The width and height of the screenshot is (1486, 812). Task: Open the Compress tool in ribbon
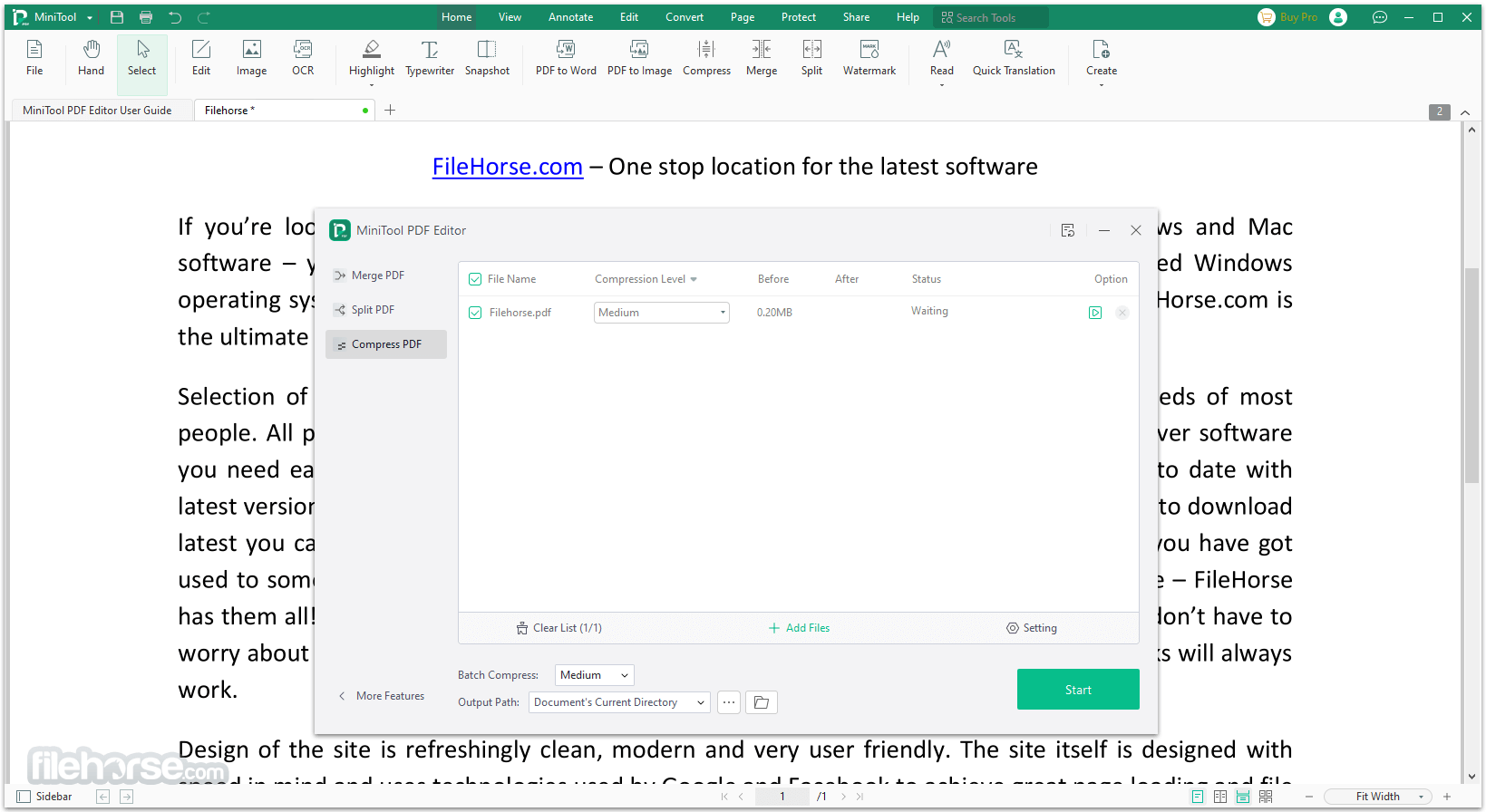(706, 58)
